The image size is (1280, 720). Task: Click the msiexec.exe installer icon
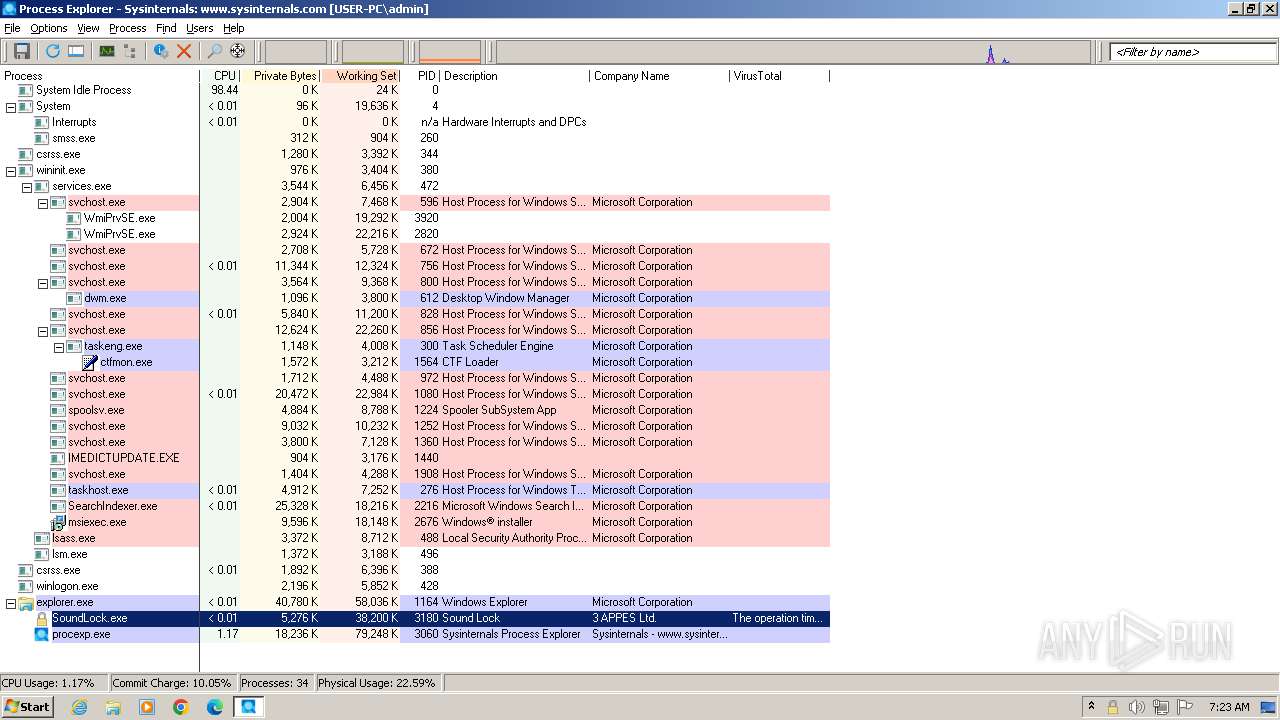(x=58, y=522)
